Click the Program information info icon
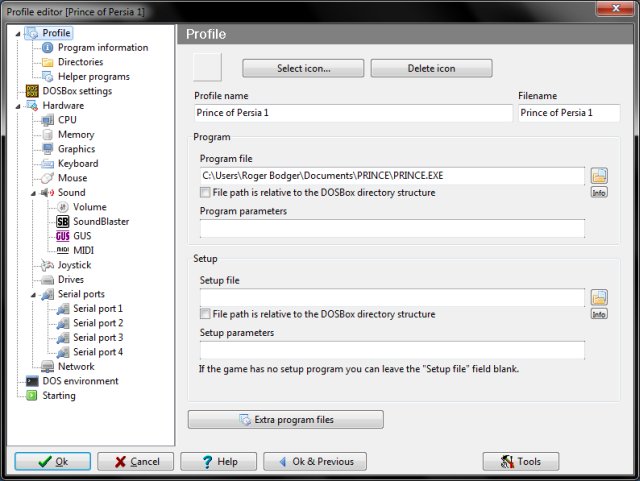 (x=47, y=48)
